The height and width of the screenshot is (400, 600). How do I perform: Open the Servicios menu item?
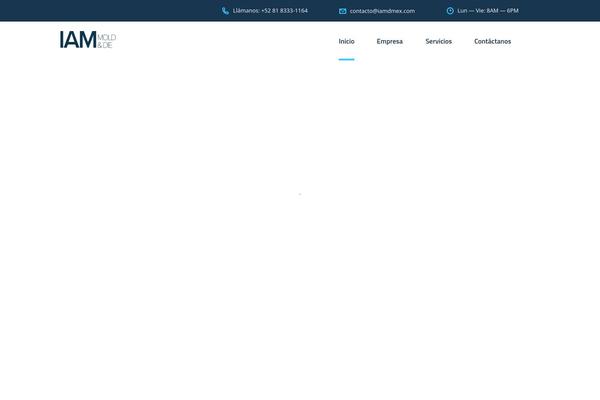pos(439,41)
